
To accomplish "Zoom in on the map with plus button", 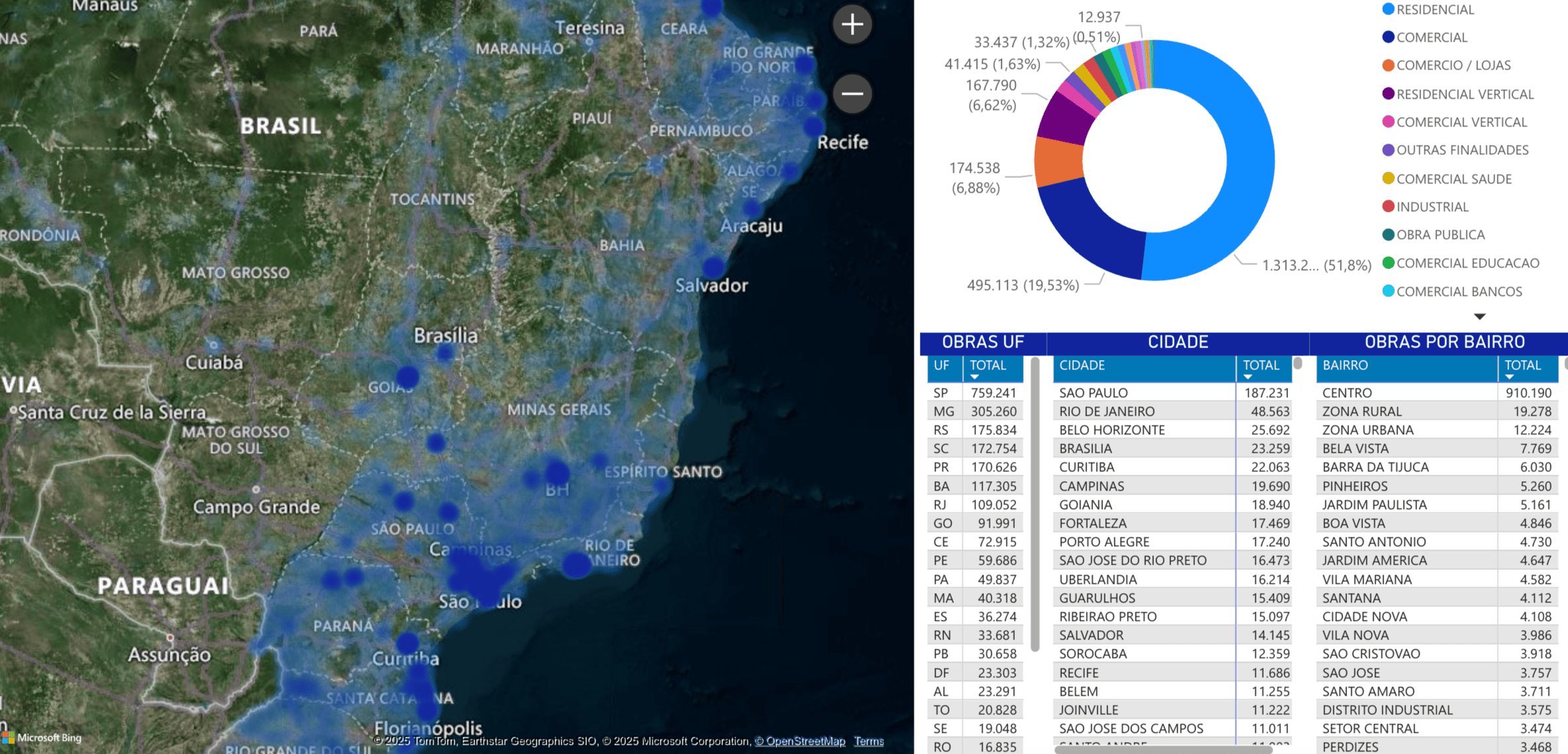I will click(852, 25).
